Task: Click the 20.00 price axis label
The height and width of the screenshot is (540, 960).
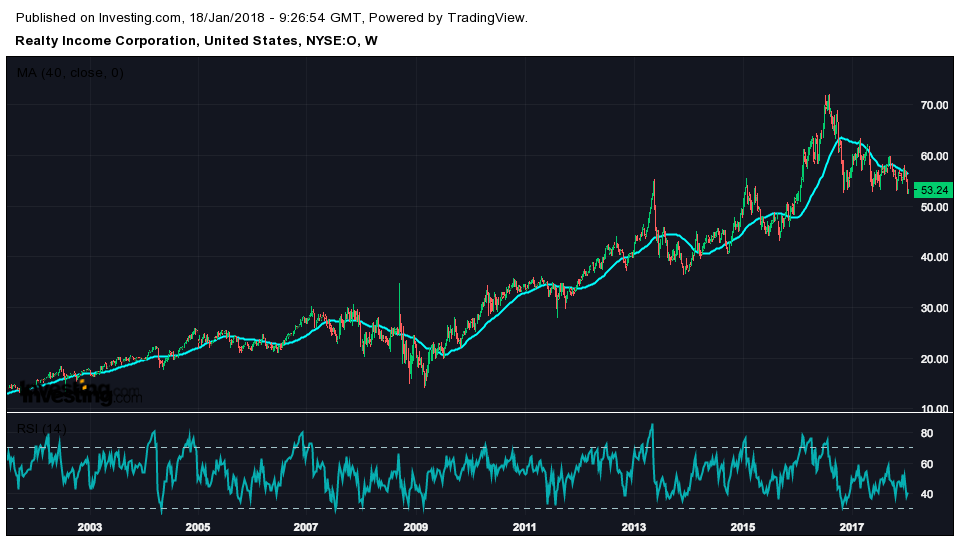Action: pos(934,359)
